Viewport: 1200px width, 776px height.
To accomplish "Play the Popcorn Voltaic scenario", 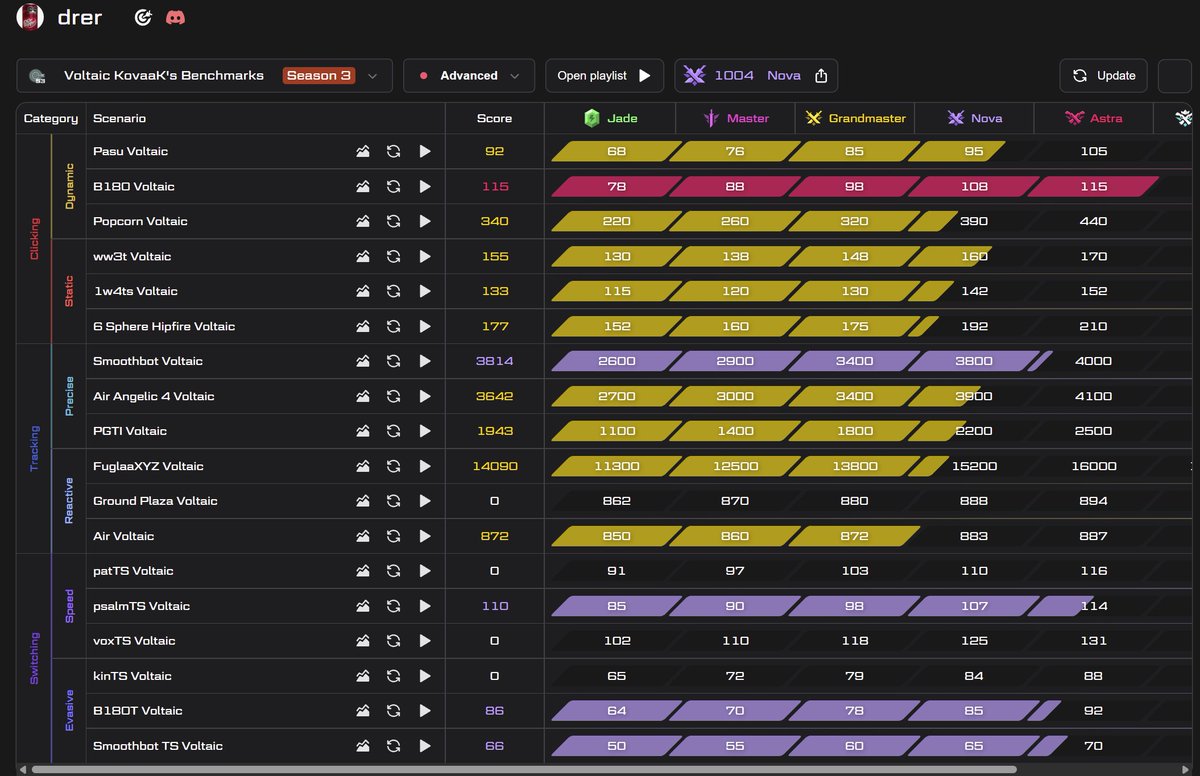I will point(425,221).
